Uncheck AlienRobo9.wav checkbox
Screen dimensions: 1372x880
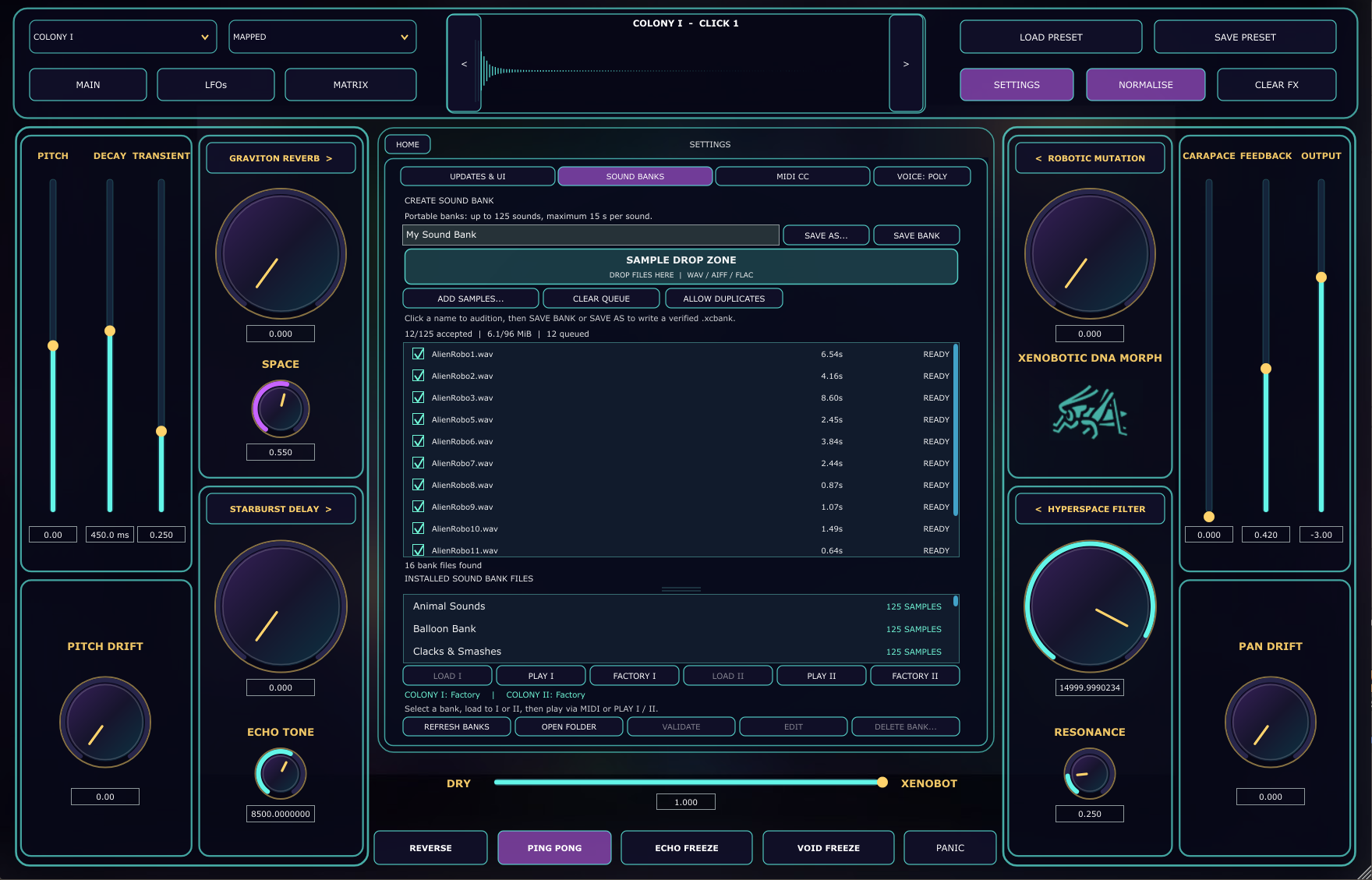click(419, 507)
